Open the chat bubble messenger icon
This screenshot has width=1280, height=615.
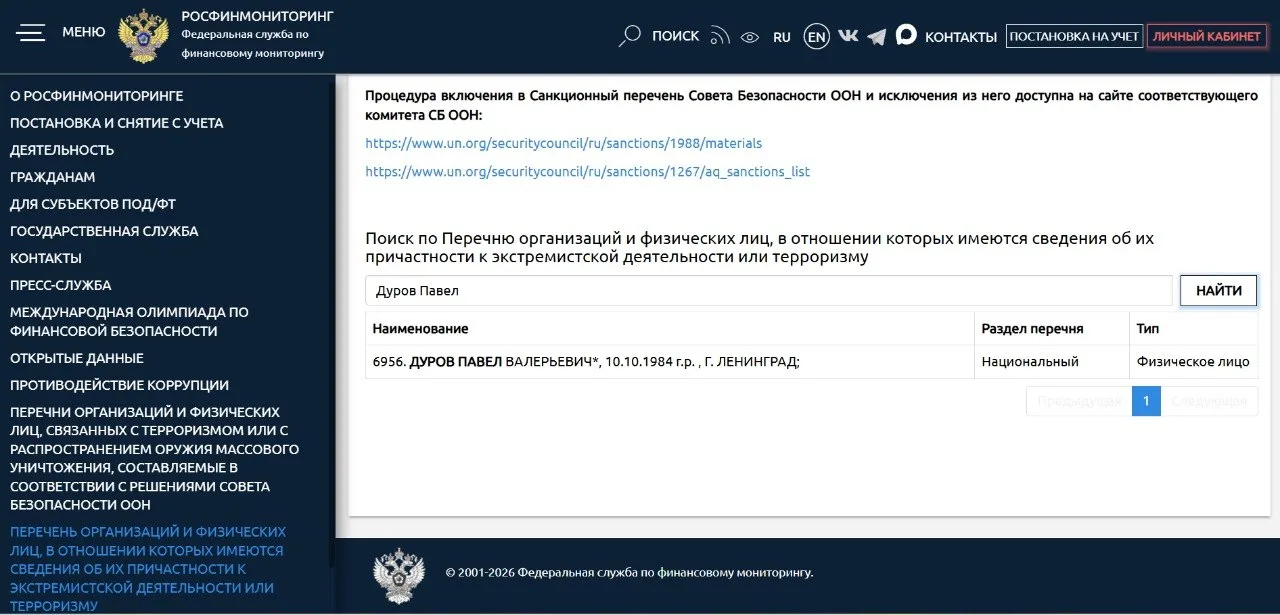pyautogui.click(x=906, y=35)
